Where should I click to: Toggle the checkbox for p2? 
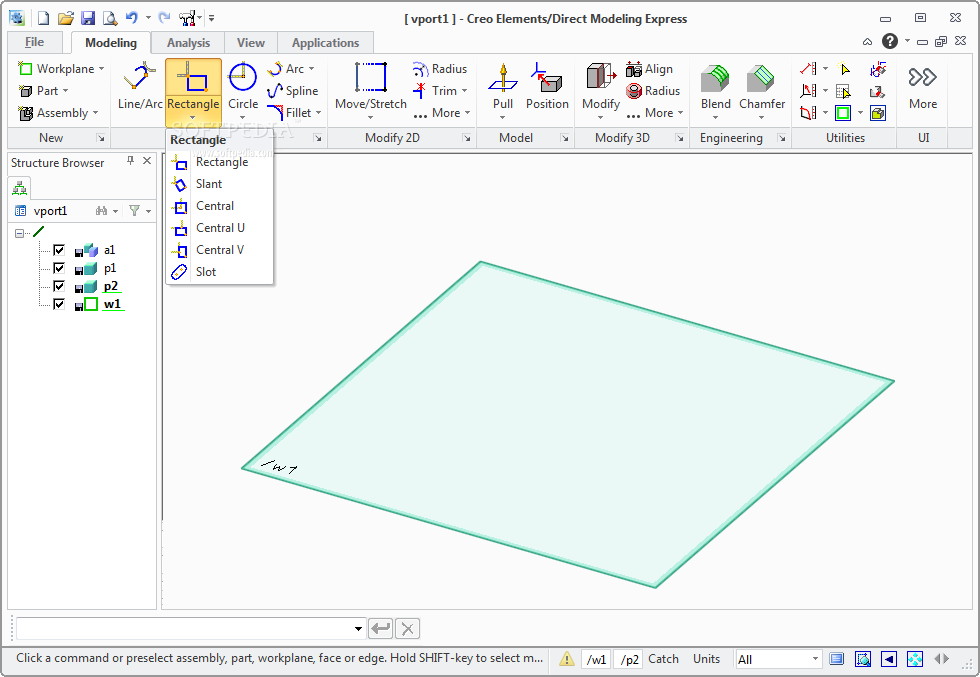pos(59,286)
